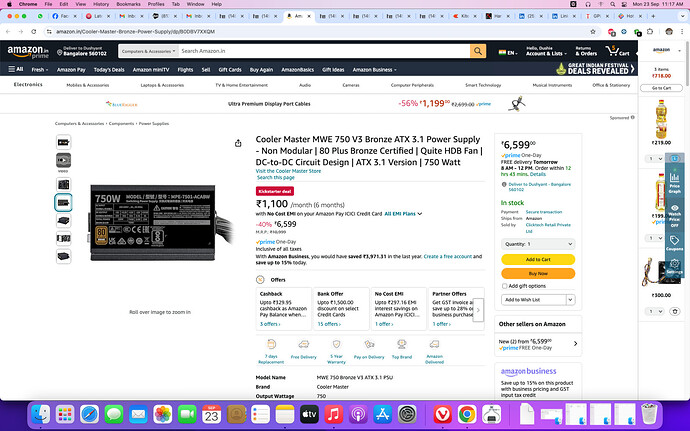Viewport: 690px width, 431px height.
Task: Open the Account & Lists dropdown
Action: pyautogui.click(x=546, y=51)
